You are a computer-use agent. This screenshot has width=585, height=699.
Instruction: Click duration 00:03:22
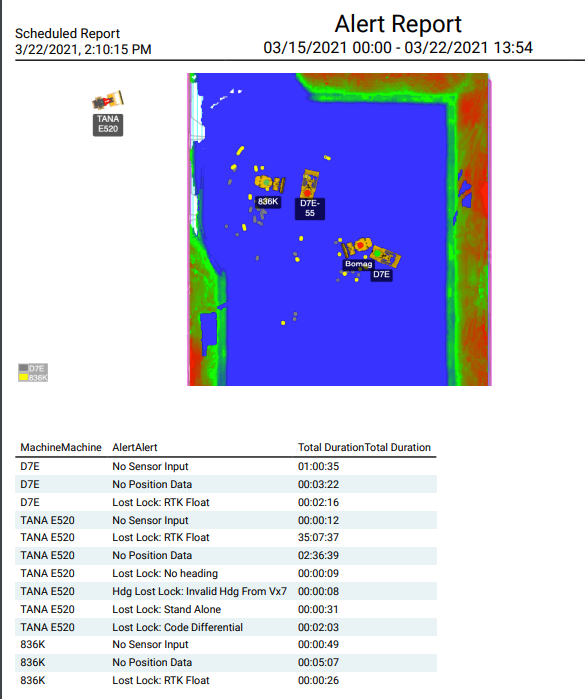pos(318,484)
